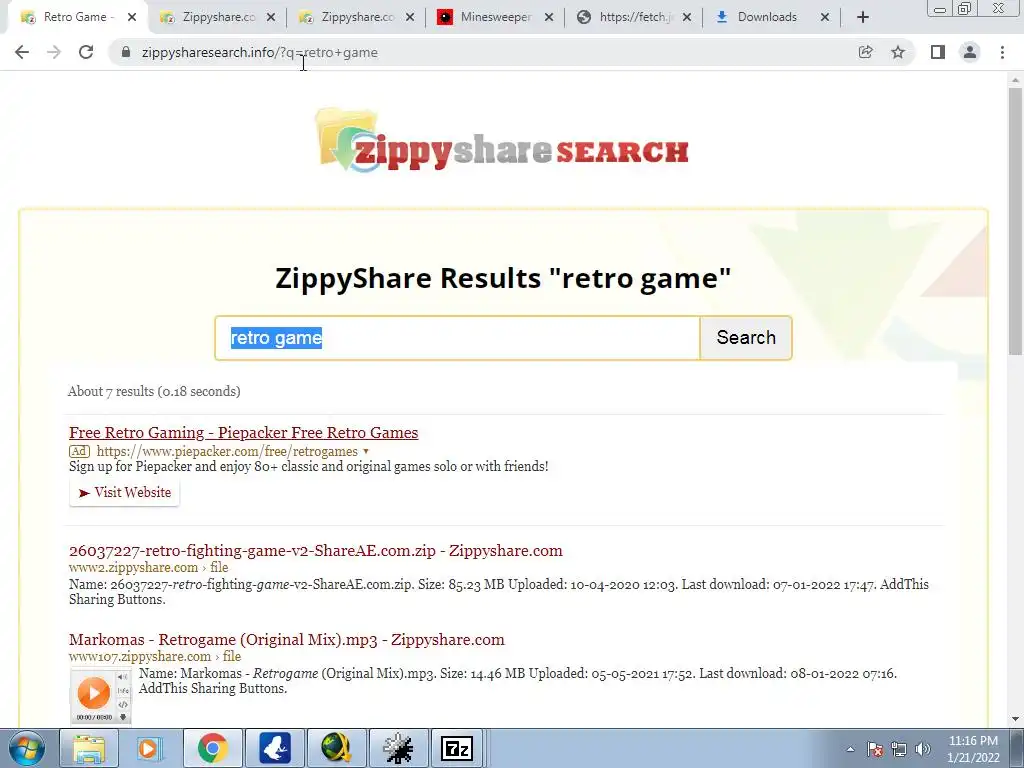
Task: Switch to the first Zippyshare.com tab
Action: click(x=218, y=18)
